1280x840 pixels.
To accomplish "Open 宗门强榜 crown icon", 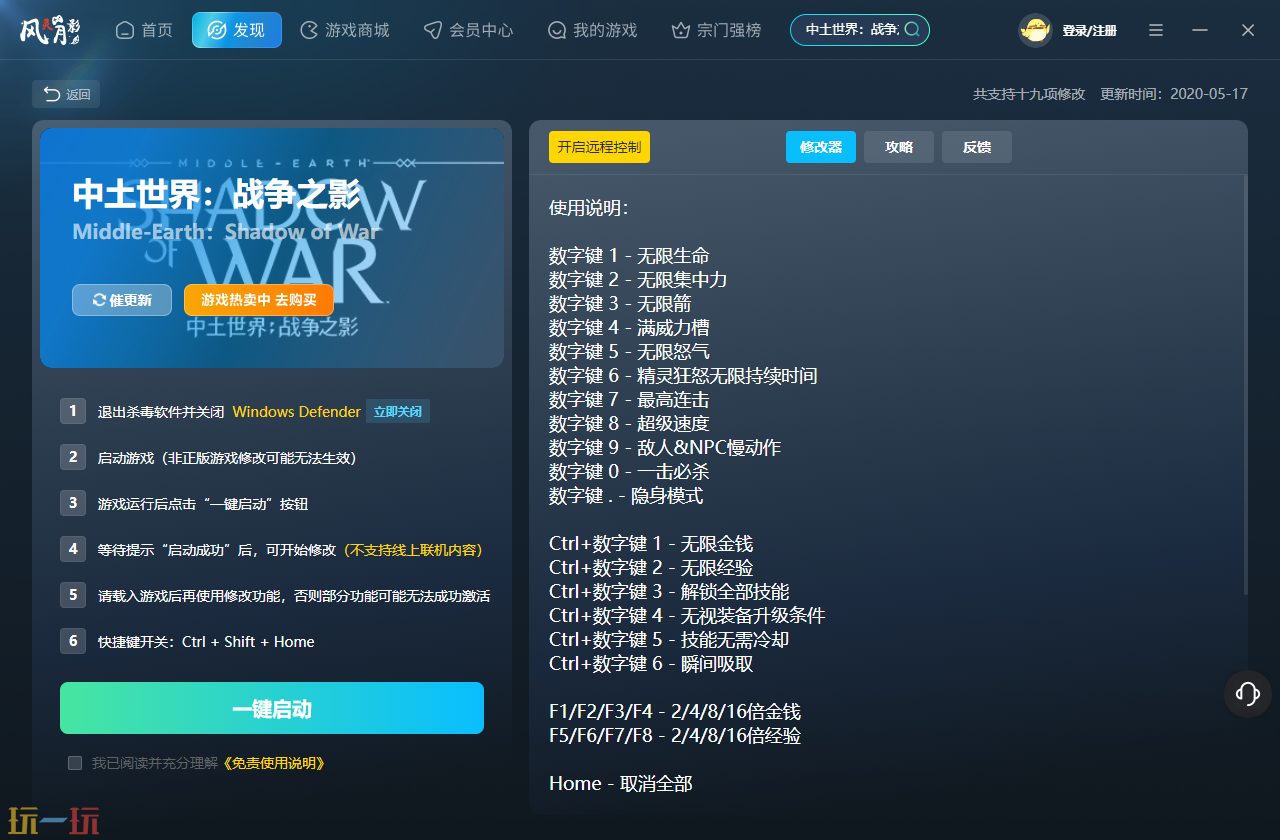I will 681,30.
